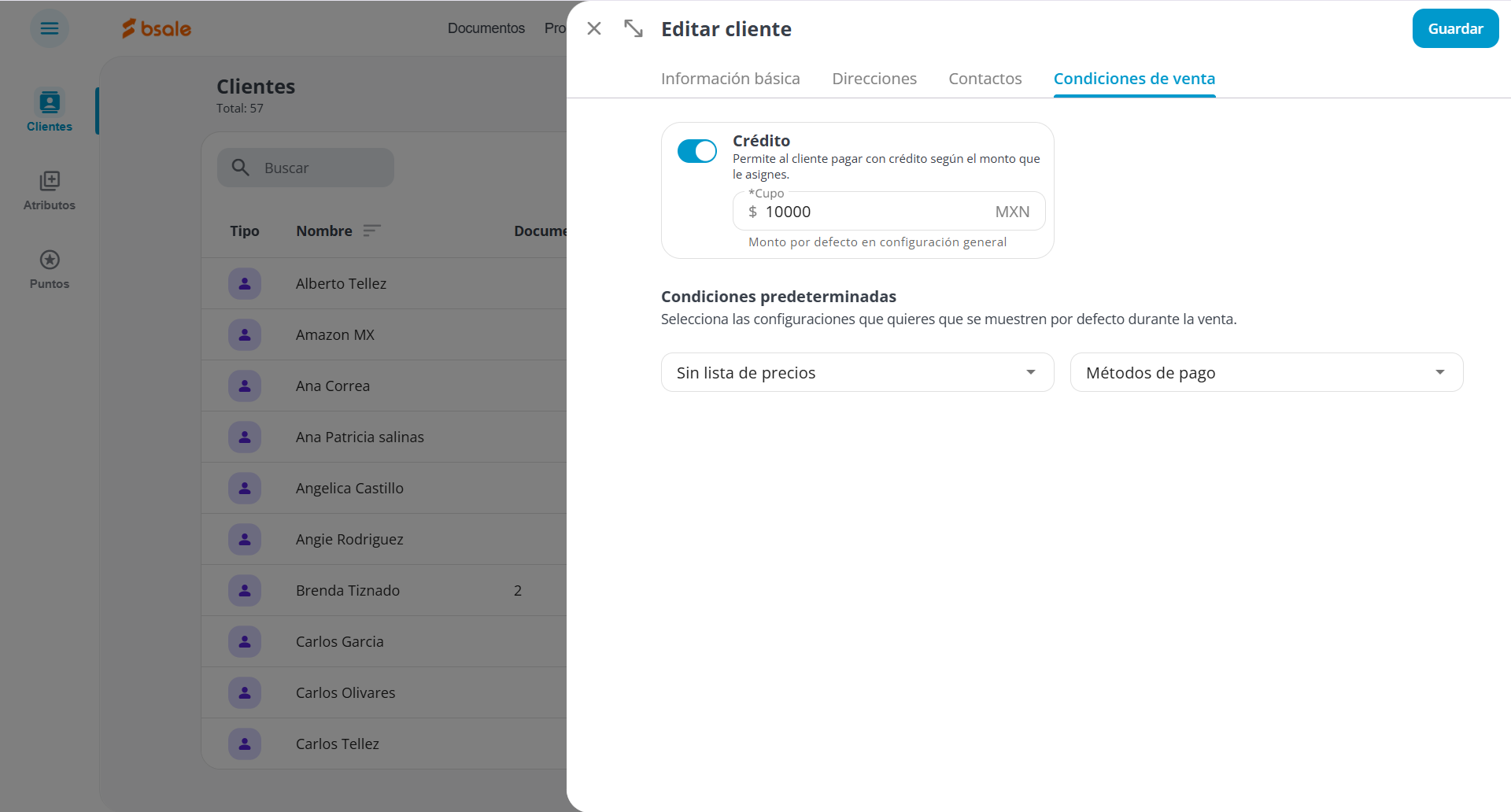Switch to Contactos tab

tap(985, 79)
